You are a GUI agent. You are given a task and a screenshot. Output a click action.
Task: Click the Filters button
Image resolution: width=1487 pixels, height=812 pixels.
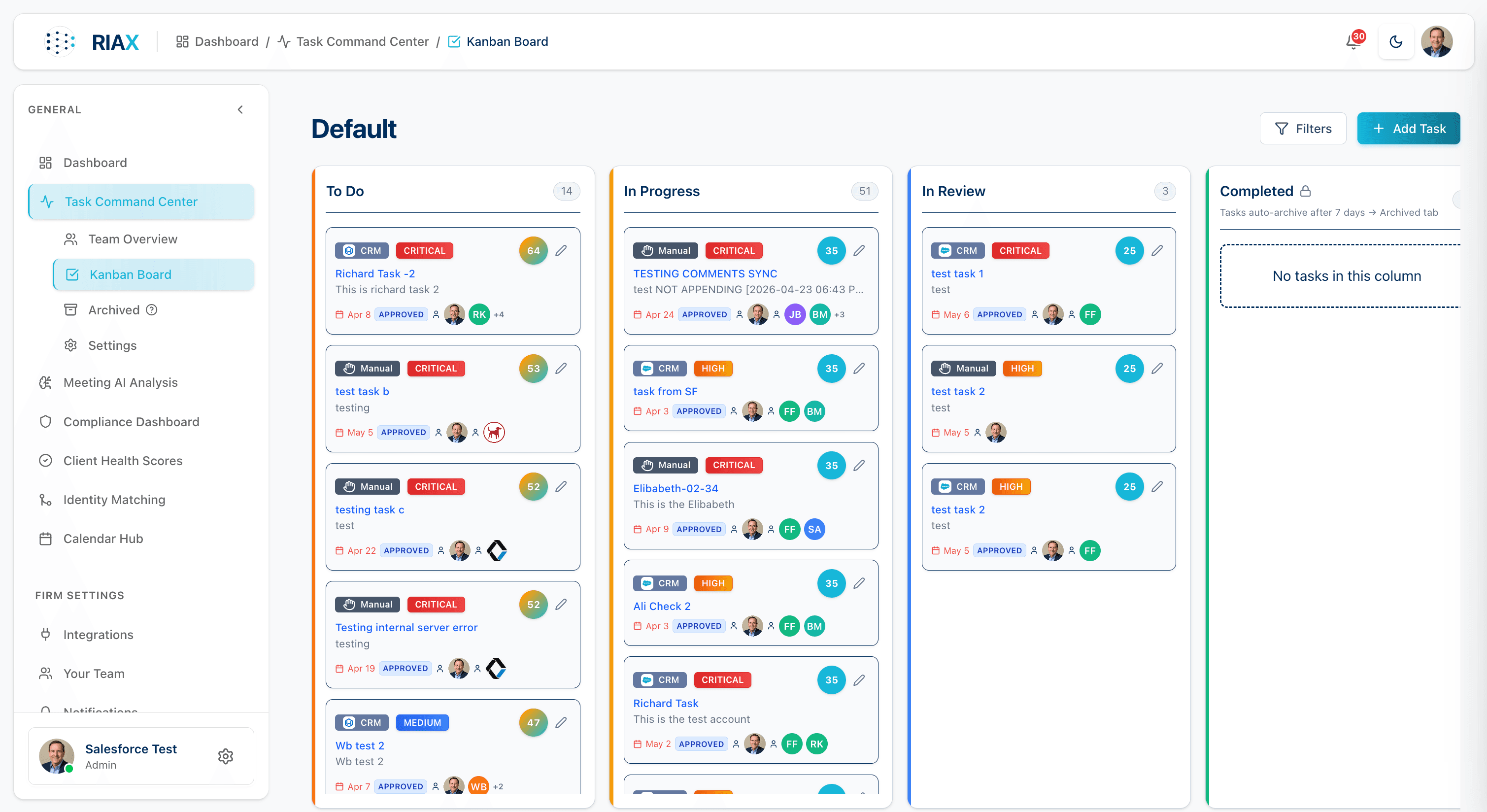tap(1303, 128)
